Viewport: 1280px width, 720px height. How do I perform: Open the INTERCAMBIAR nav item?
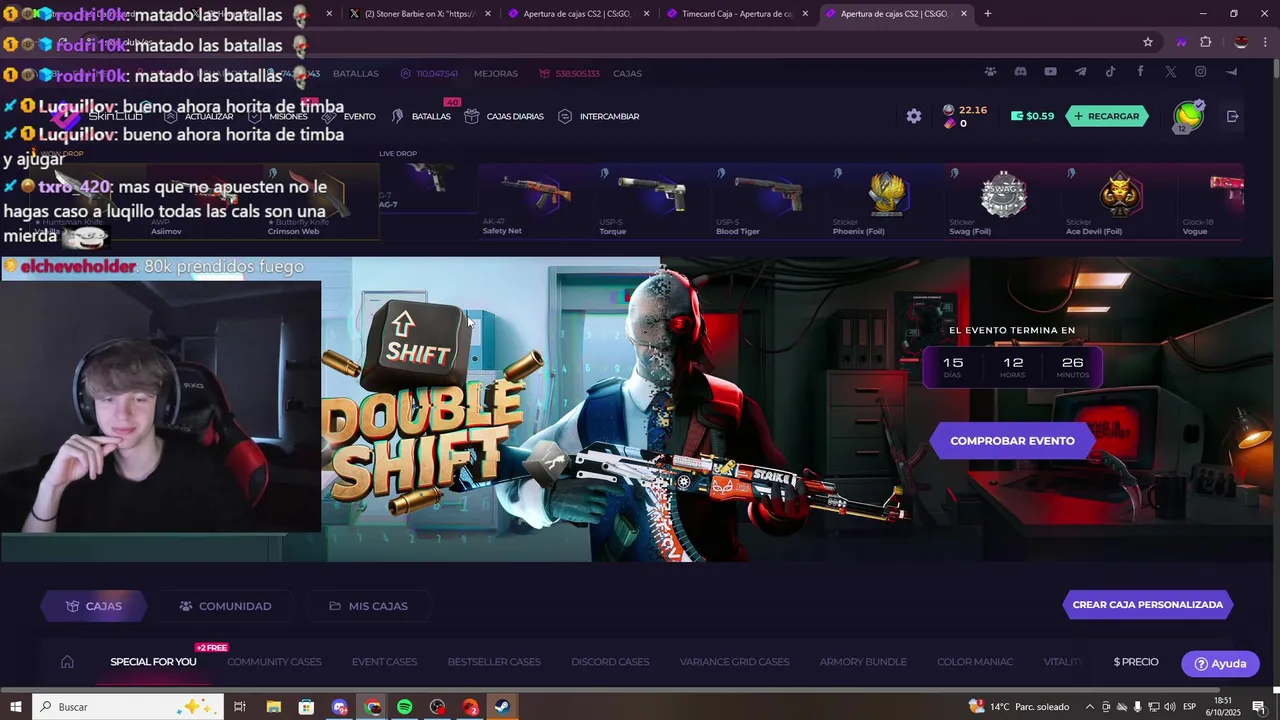point(598,116)
